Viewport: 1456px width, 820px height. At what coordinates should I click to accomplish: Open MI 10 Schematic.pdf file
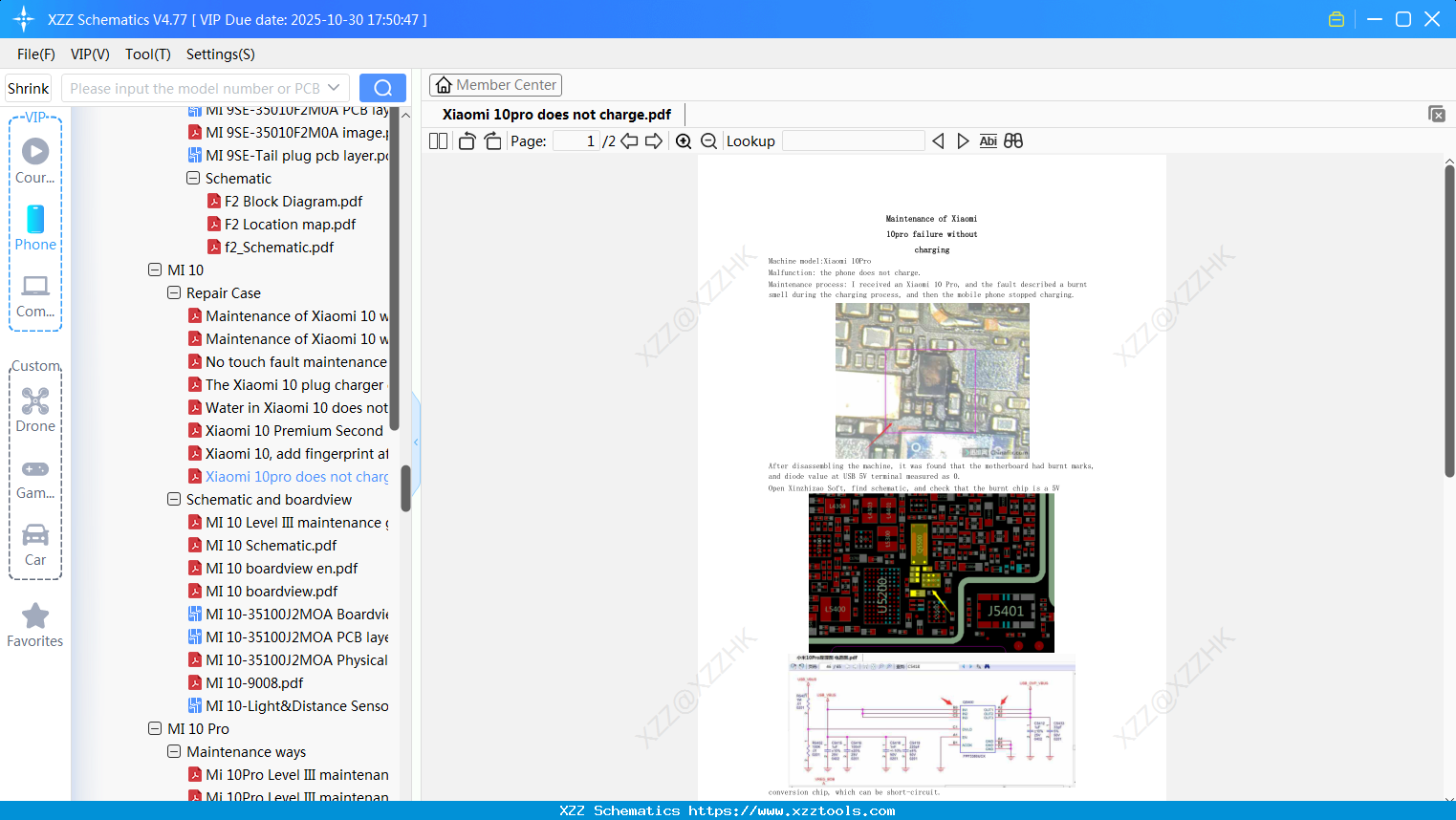(x=263, y=546)
